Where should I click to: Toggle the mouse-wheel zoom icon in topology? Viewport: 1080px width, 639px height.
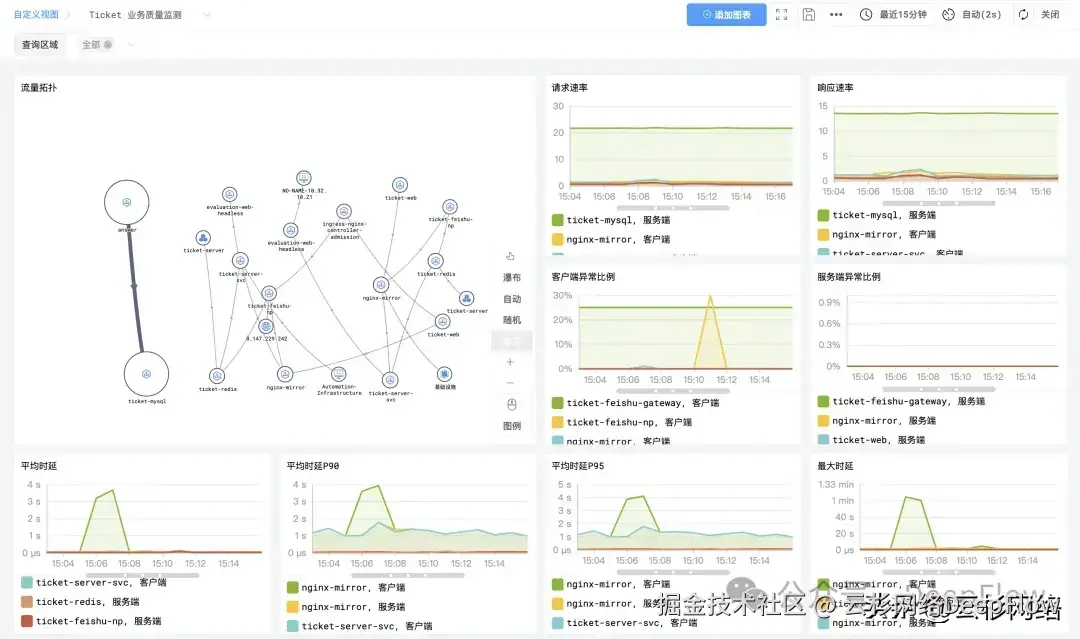coord(512,404)
